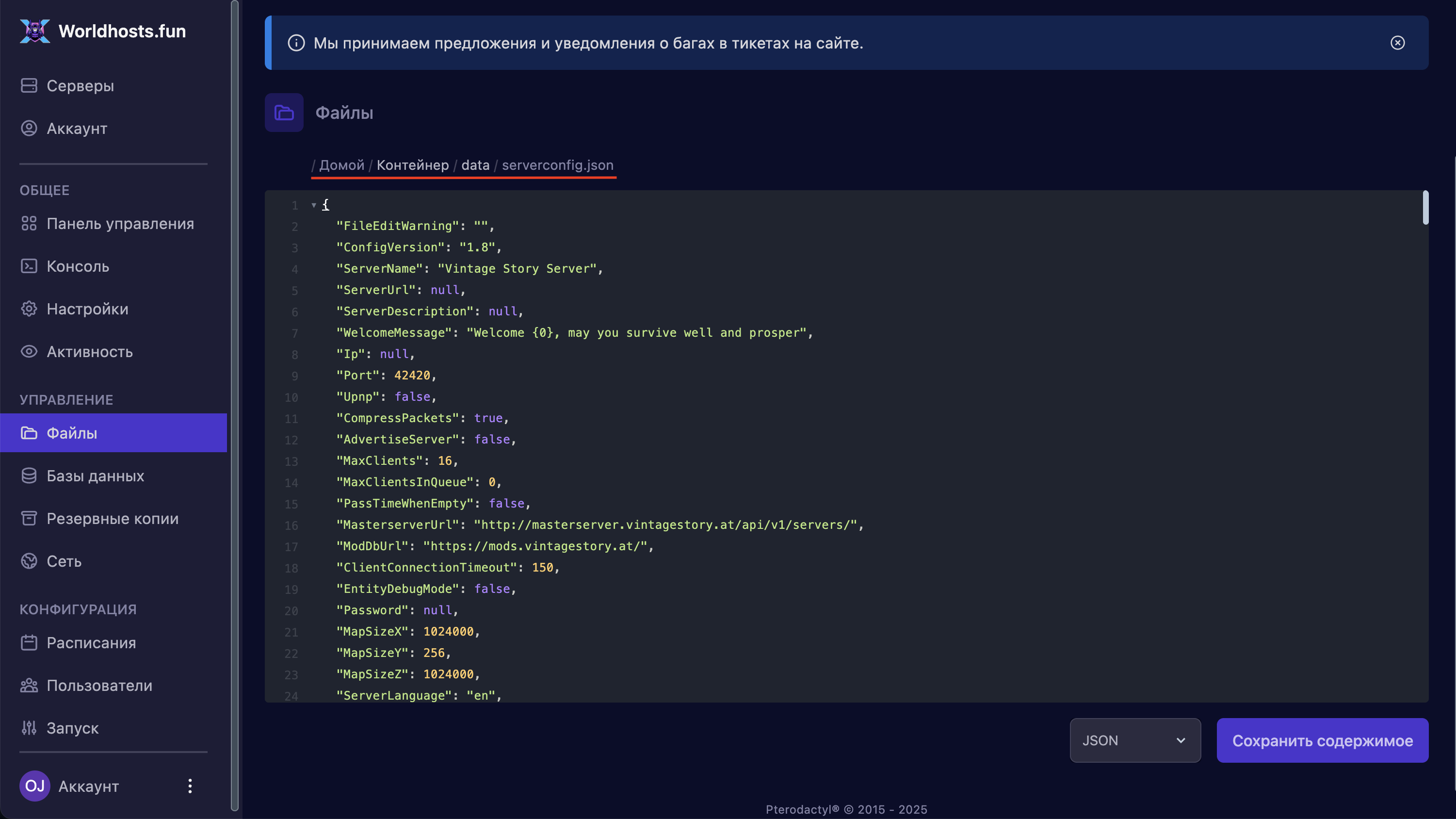
Task: Click the Консоль terminal icon
Action: pos(29,266)
